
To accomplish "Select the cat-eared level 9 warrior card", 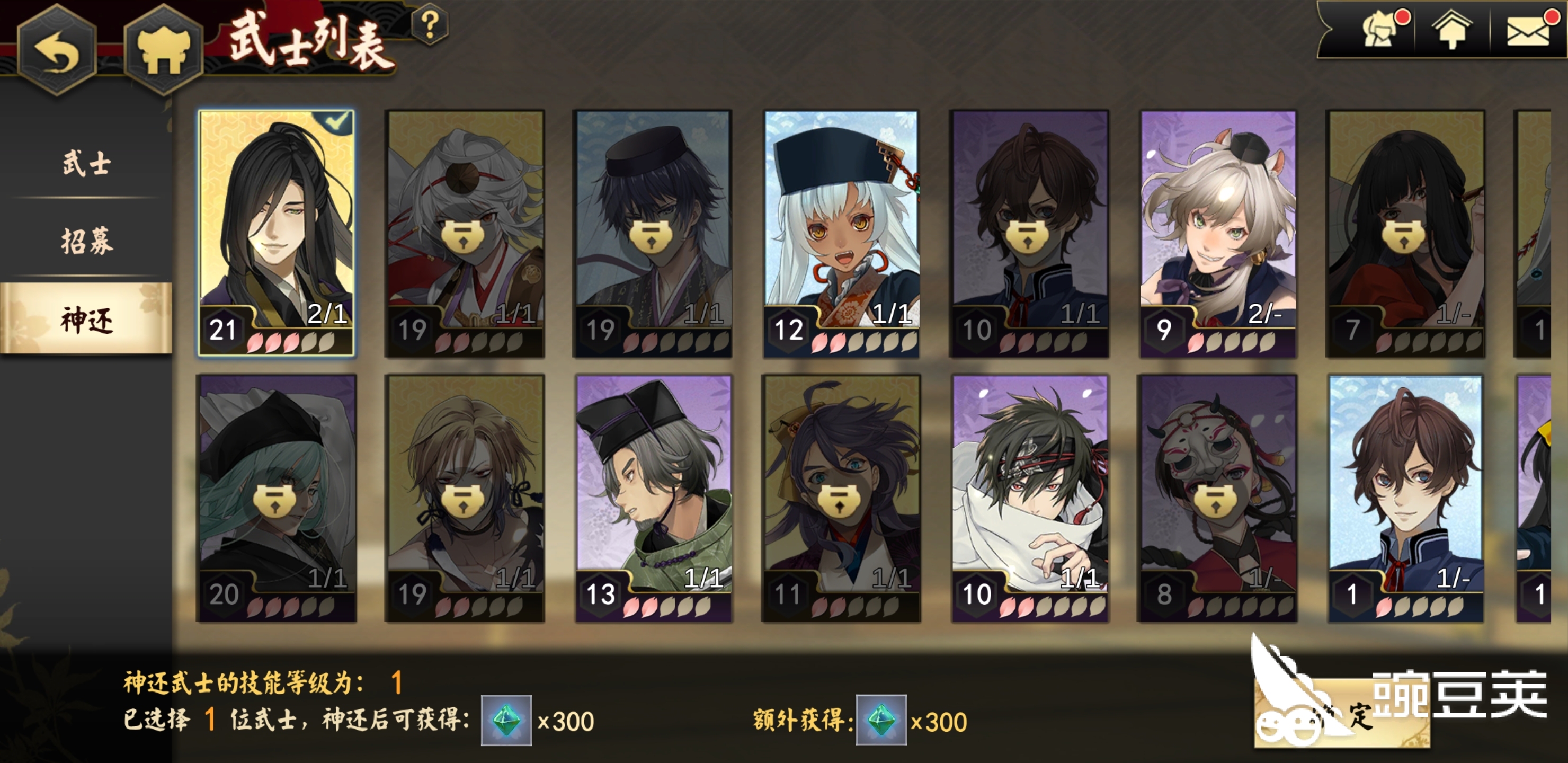I will coord(1217,233).
